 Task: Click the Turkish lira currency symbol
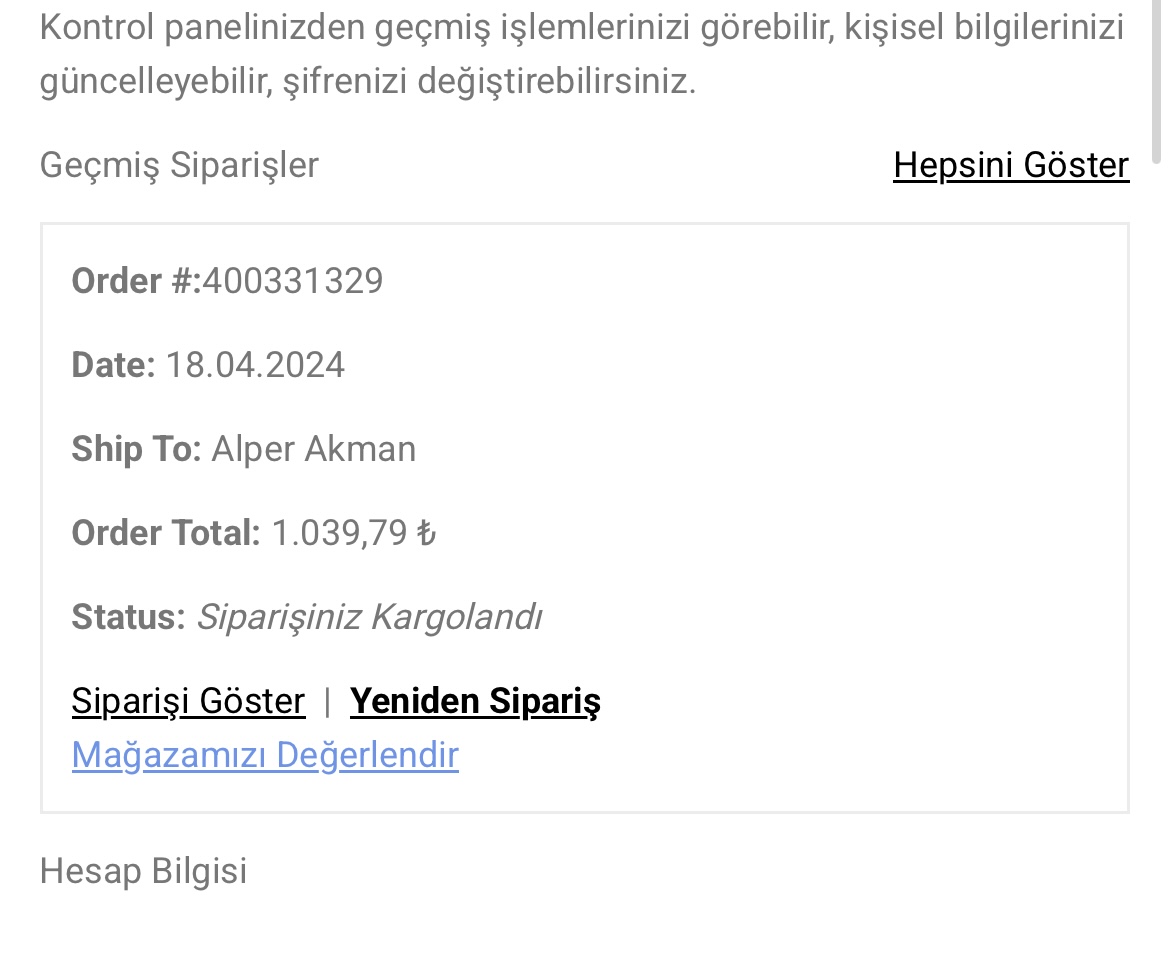pyautogui.click(x=427, y=533)
